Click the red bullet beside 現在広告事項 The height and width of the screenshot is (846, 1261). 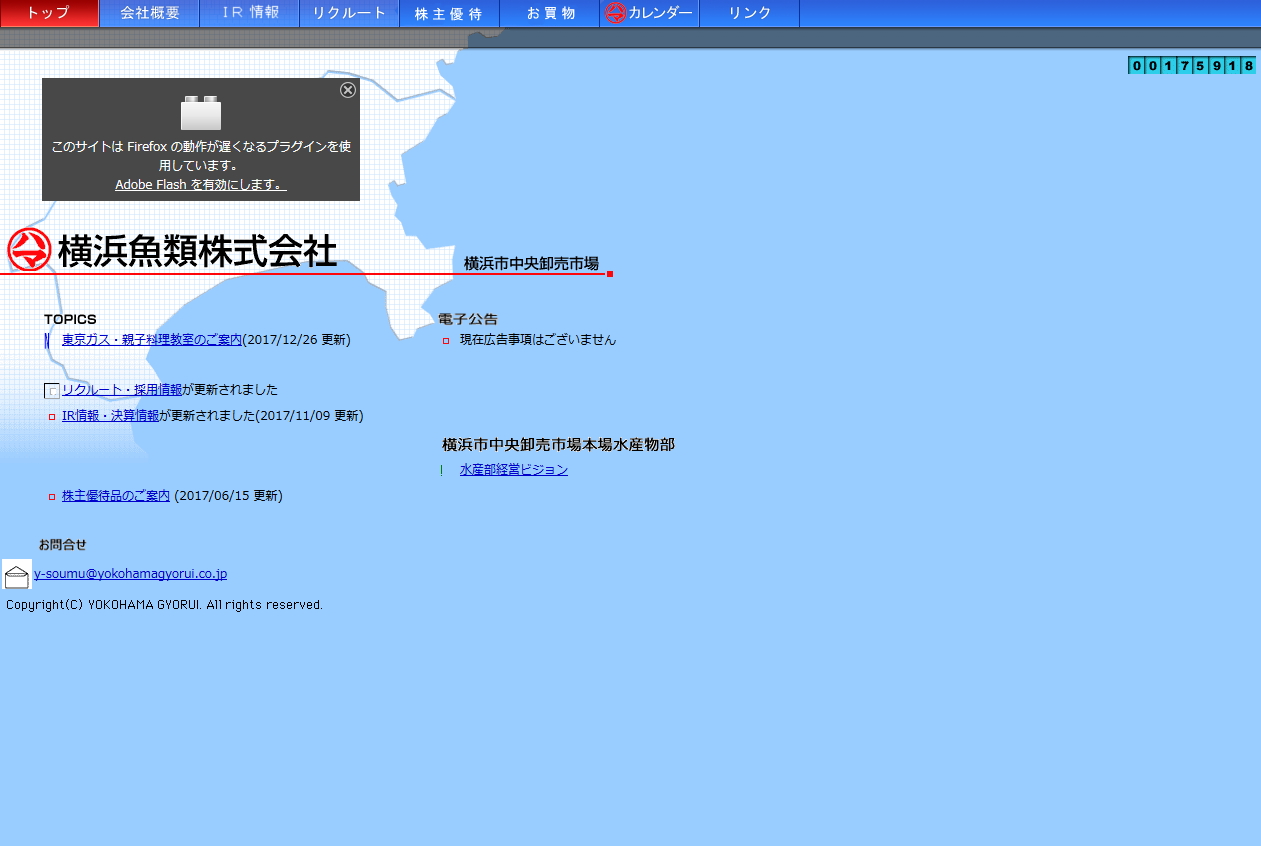pos(446,341)
